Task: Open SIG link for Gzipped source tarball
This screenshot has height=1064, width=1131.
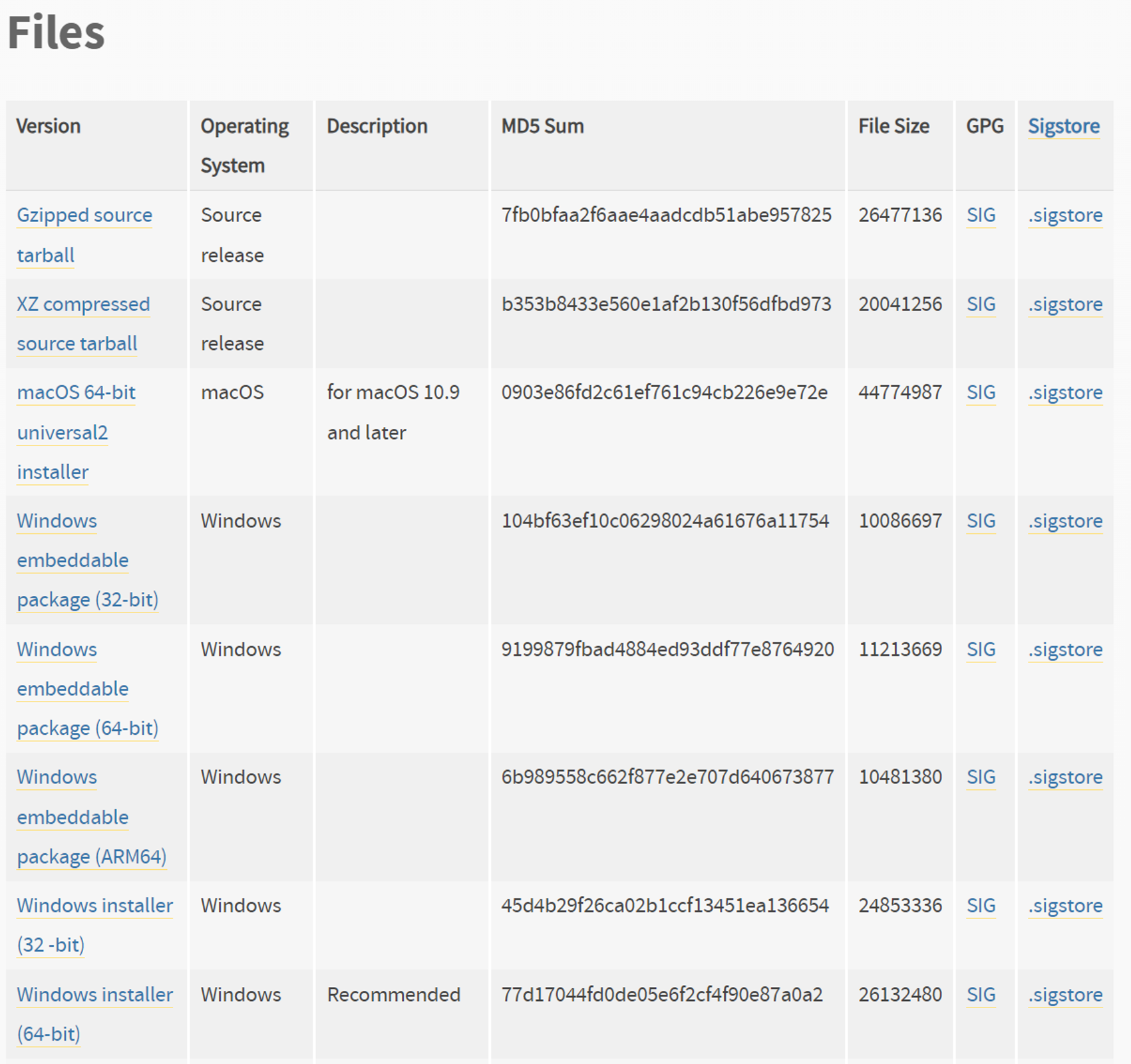Action: coord(981,215)
